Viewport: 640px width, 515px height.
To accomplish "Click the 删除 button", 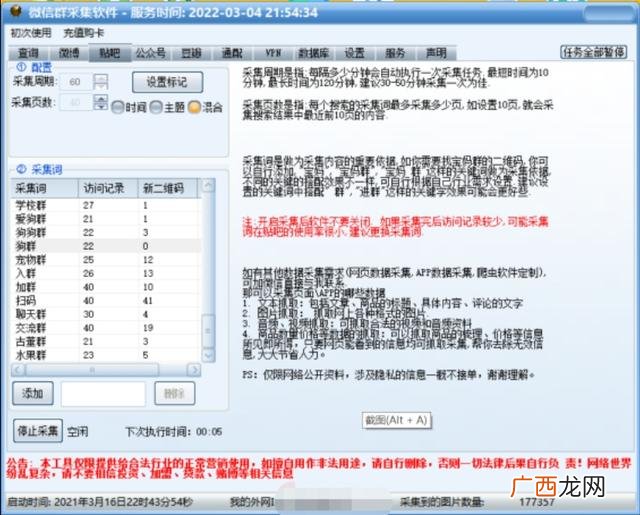I will click(174, 393).
